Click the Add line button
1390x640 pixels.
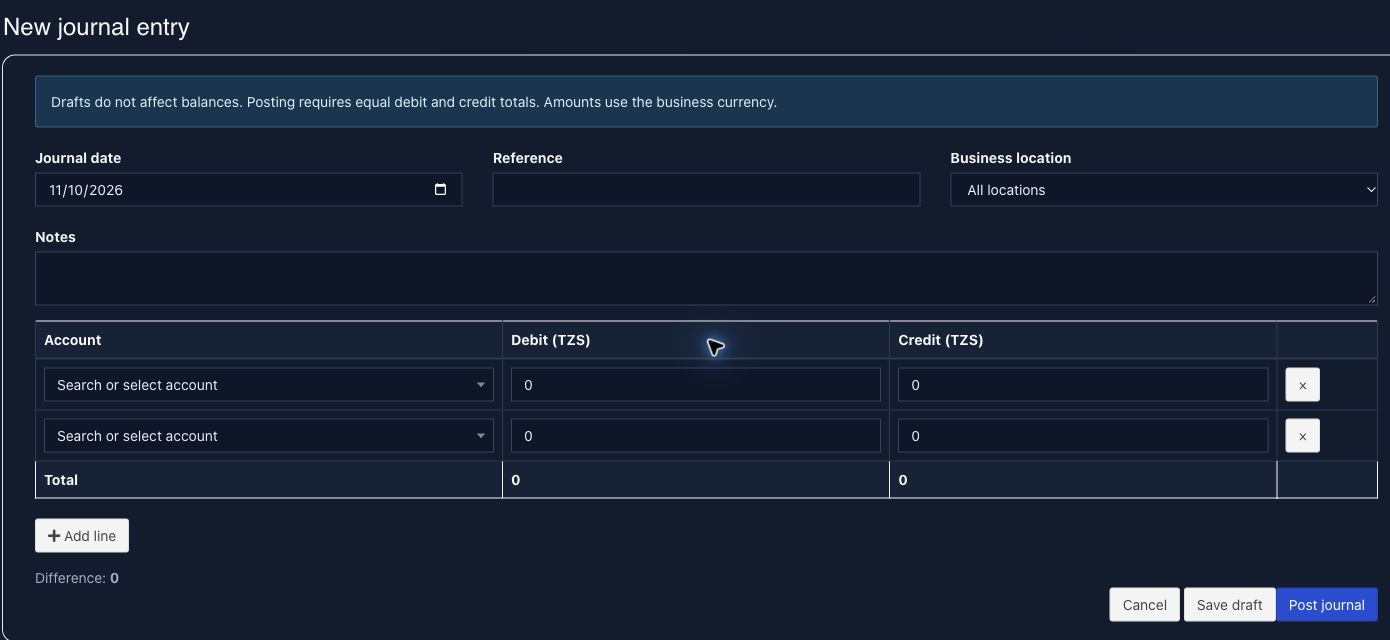82,536
